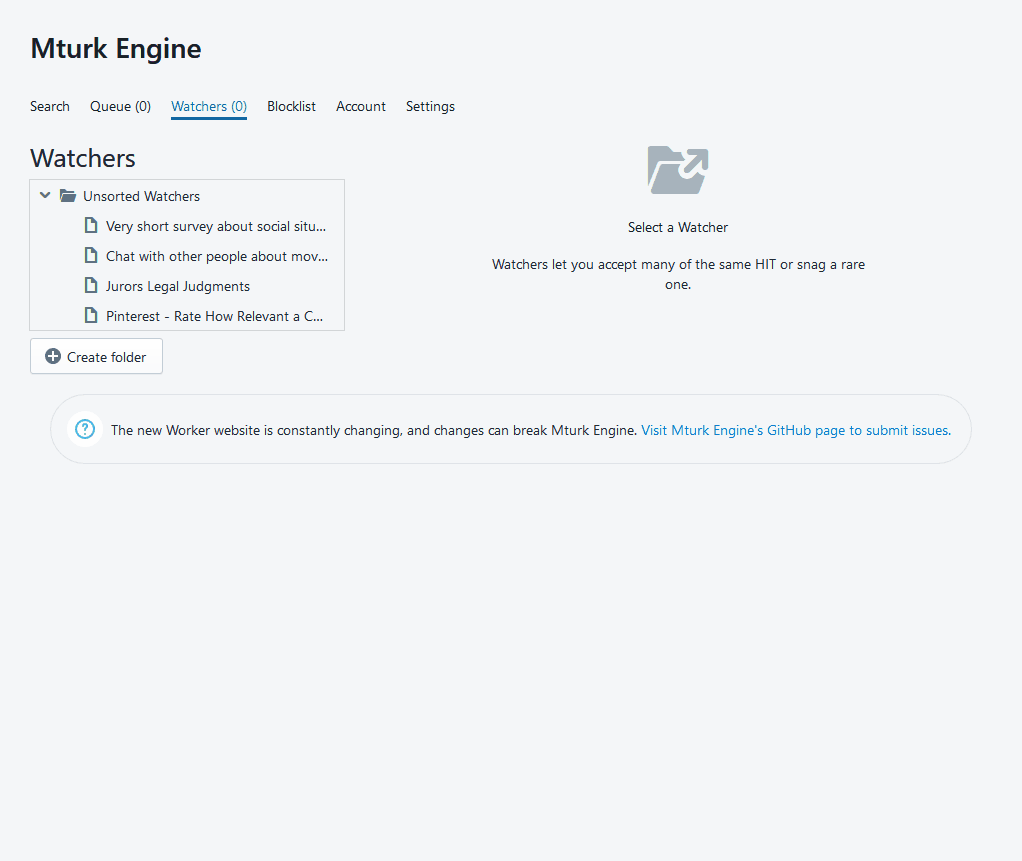
Task: Open the Settings tab
Action: tap(430, 106)
